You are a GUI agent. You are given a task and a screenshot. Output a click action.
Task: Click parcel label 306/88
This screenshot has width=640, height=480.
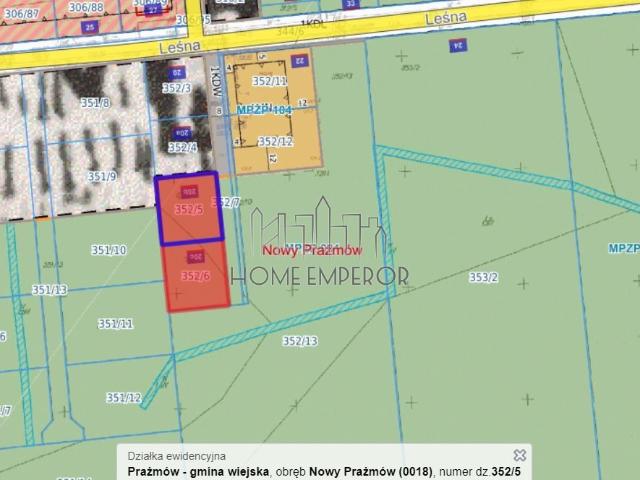(86, 7)
